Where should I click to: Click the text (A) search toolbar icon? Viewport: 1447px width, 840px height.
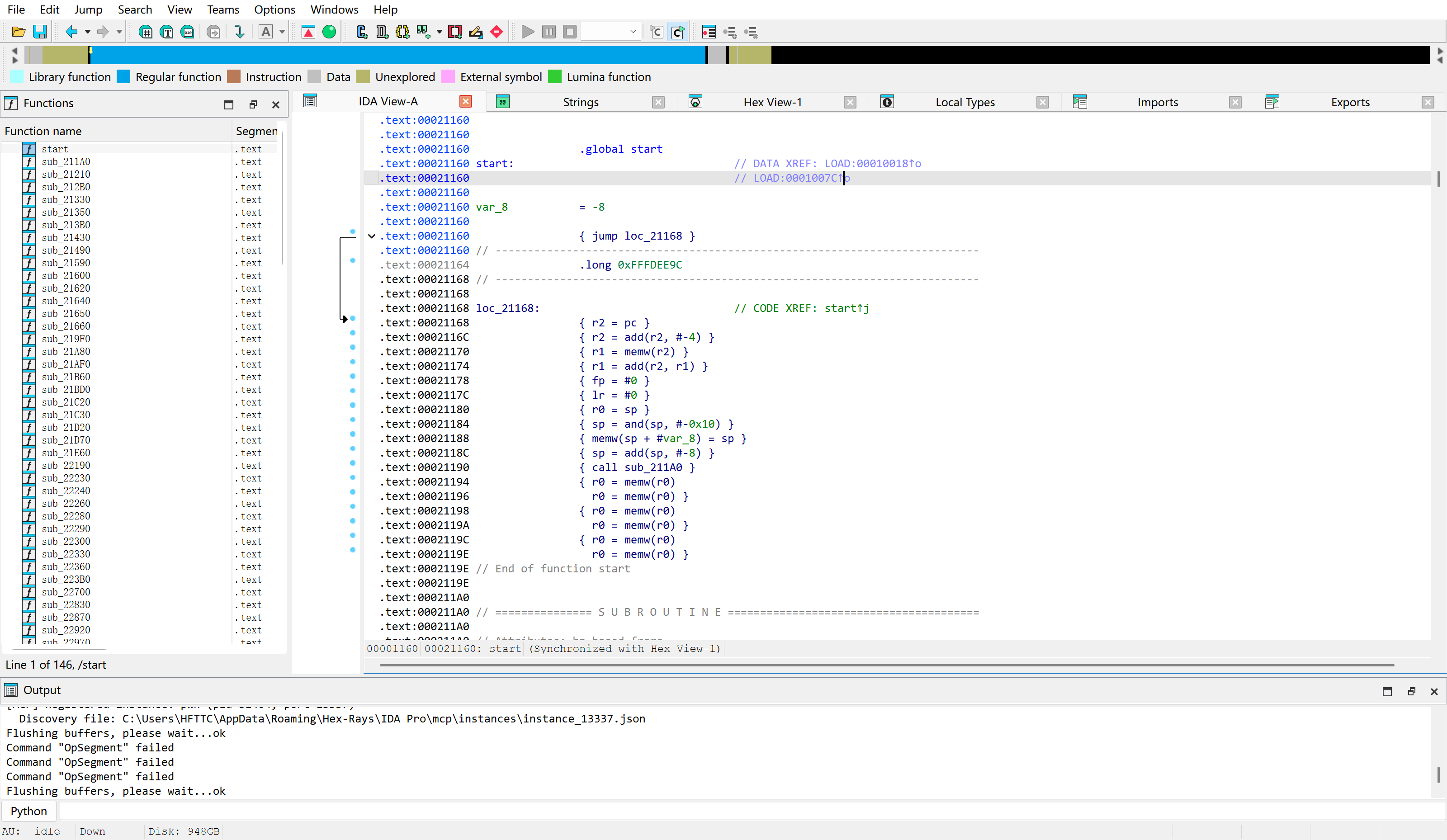[x=266, y=32]
